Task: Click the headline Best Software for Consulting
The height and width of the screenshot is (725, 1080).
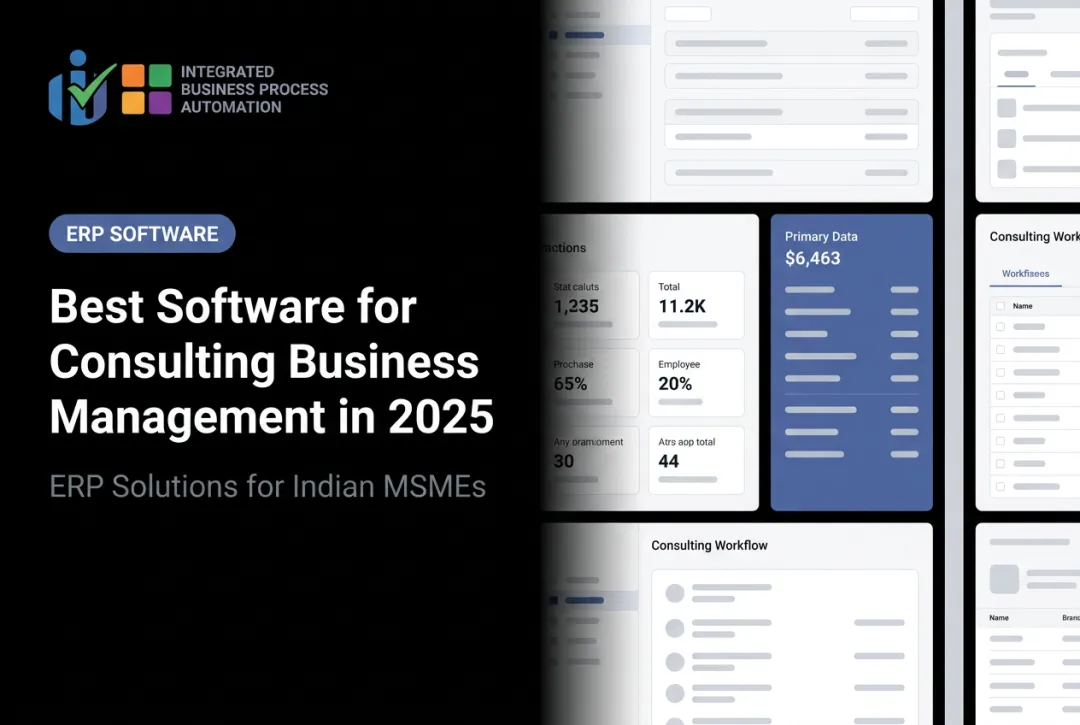Action: click(271, 361)
